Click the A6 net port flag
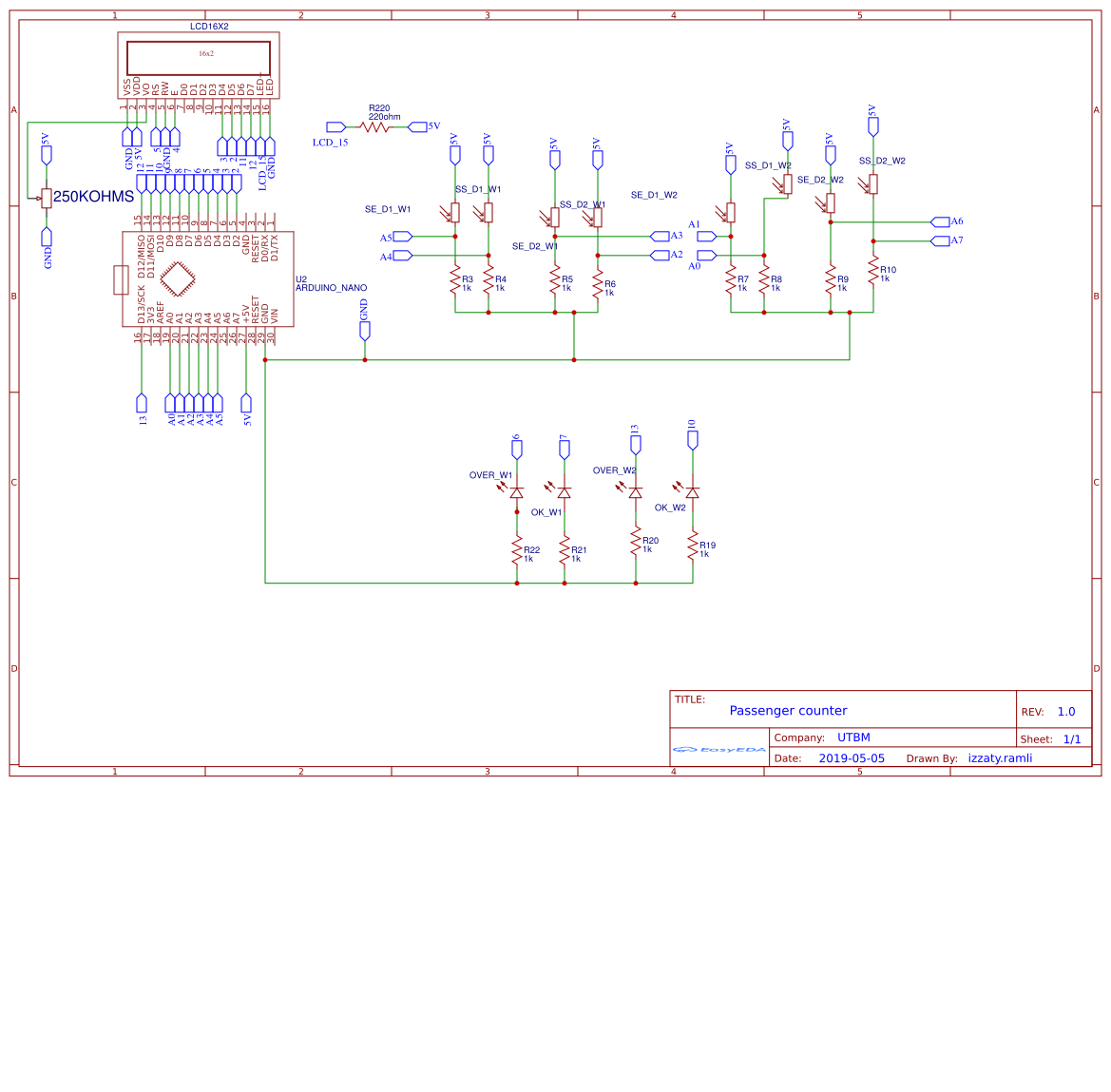This screenshot has width=1111, height=1092. point(940,221)
